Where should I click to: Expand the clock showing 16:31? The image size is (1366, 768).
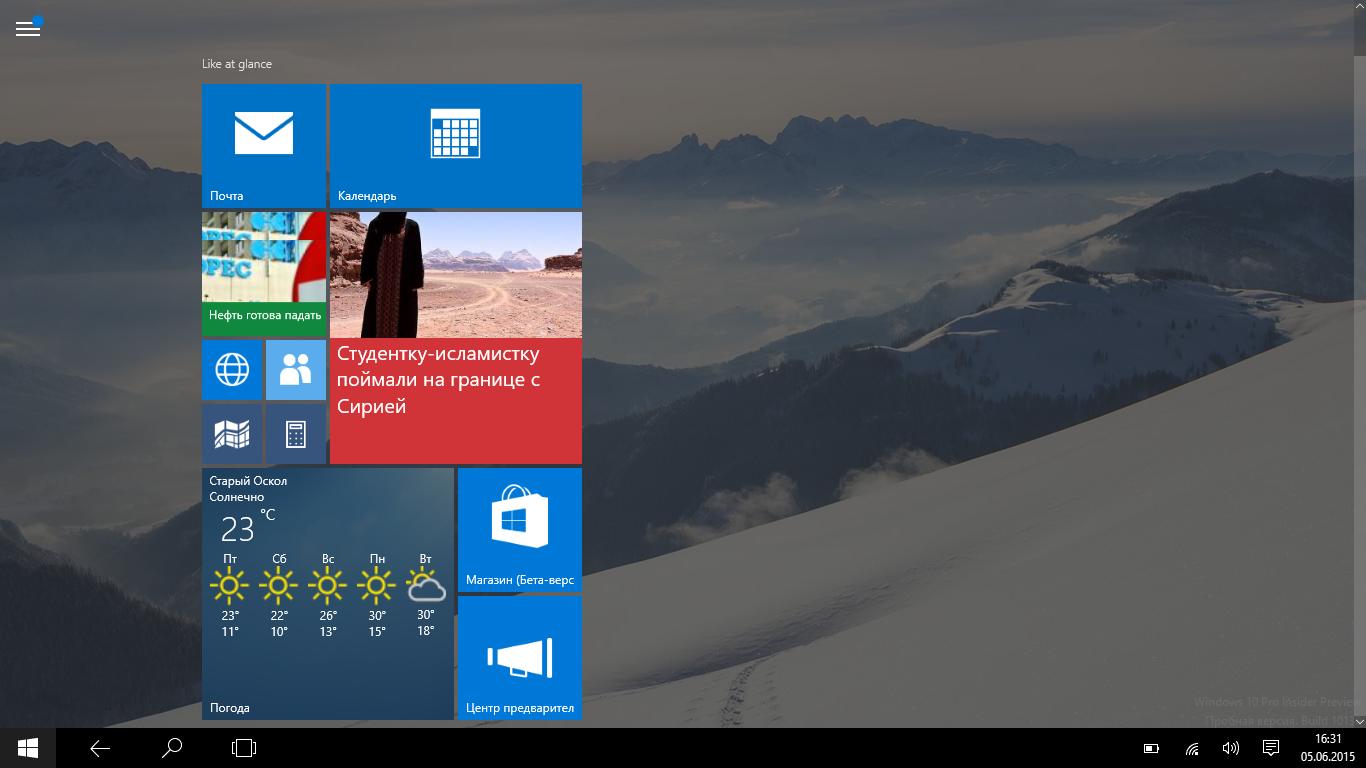(x=1329, y=748)
